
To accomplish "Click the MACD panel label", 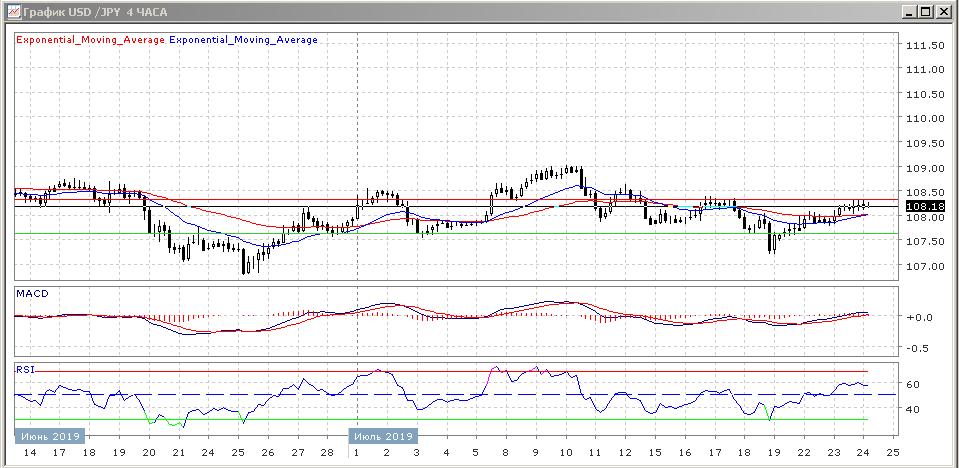I will click(x=32, y=294).
